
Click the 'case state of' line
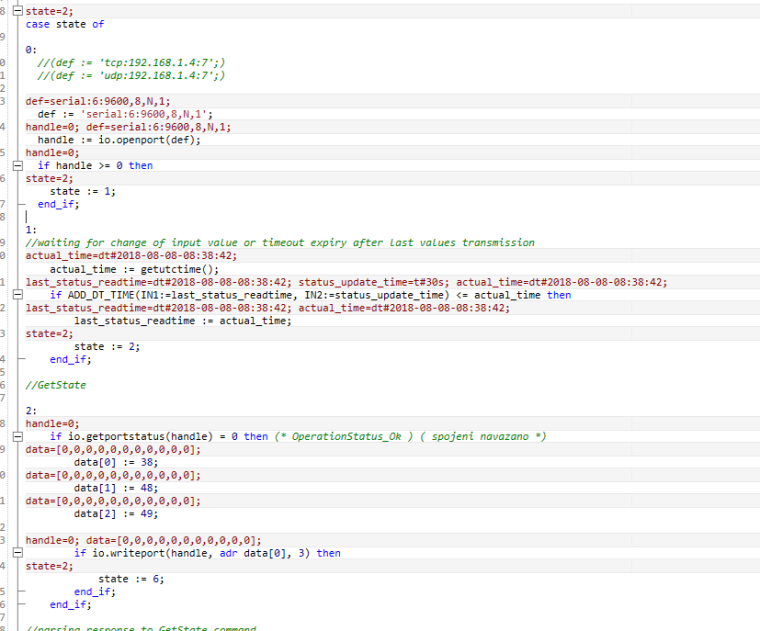pos(65,24)
